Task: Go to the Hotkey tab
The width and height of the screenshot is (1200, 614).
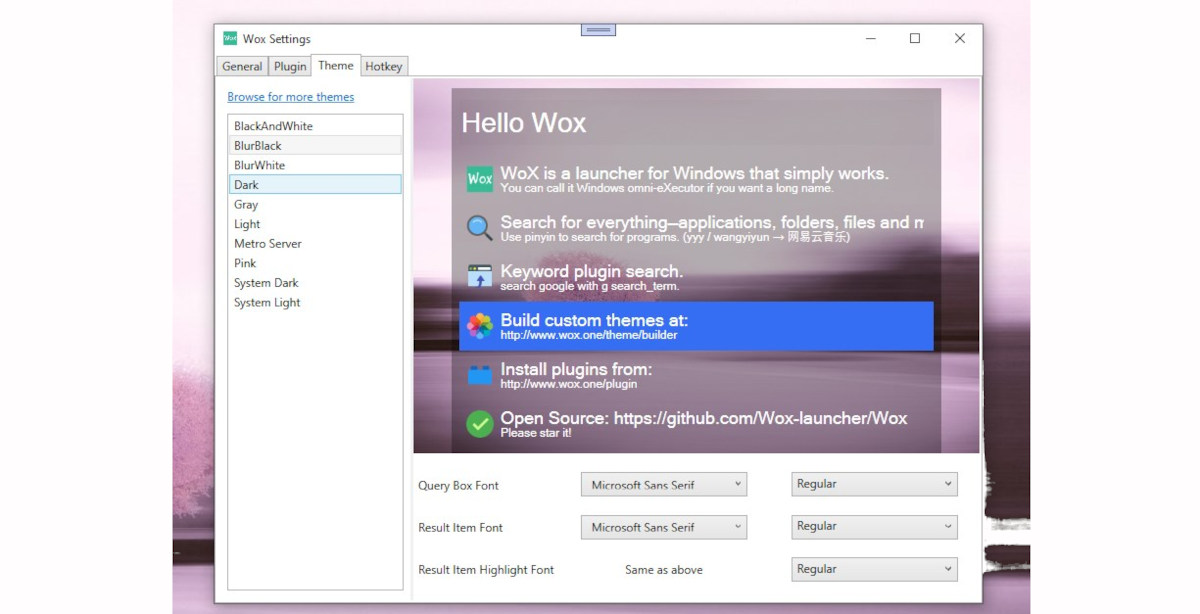Action: 384,67
